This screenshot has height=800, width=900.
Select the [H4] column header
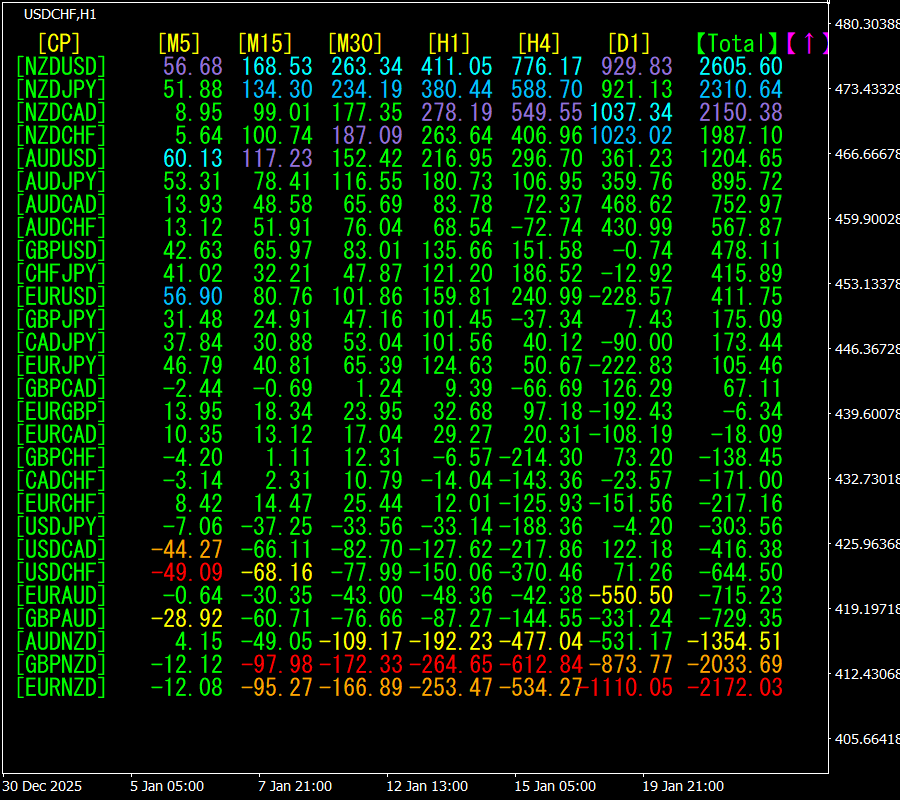coord(539,44)
